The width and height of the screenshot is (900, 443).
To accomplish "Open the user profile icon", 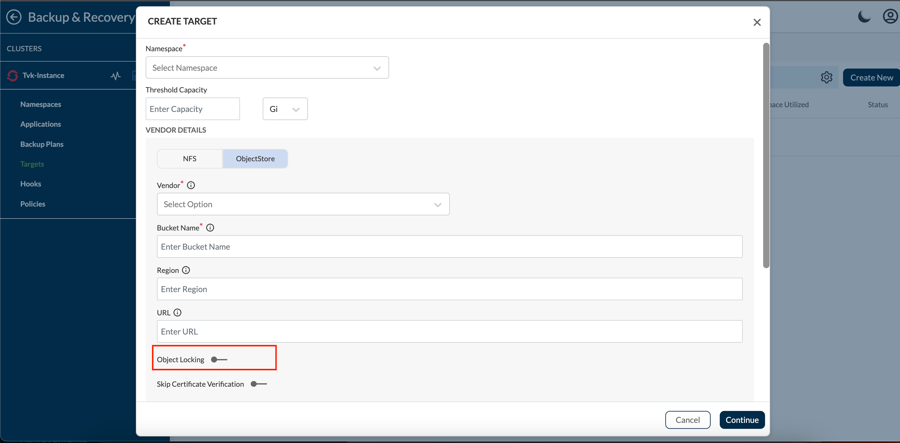I will click(889, 17).
